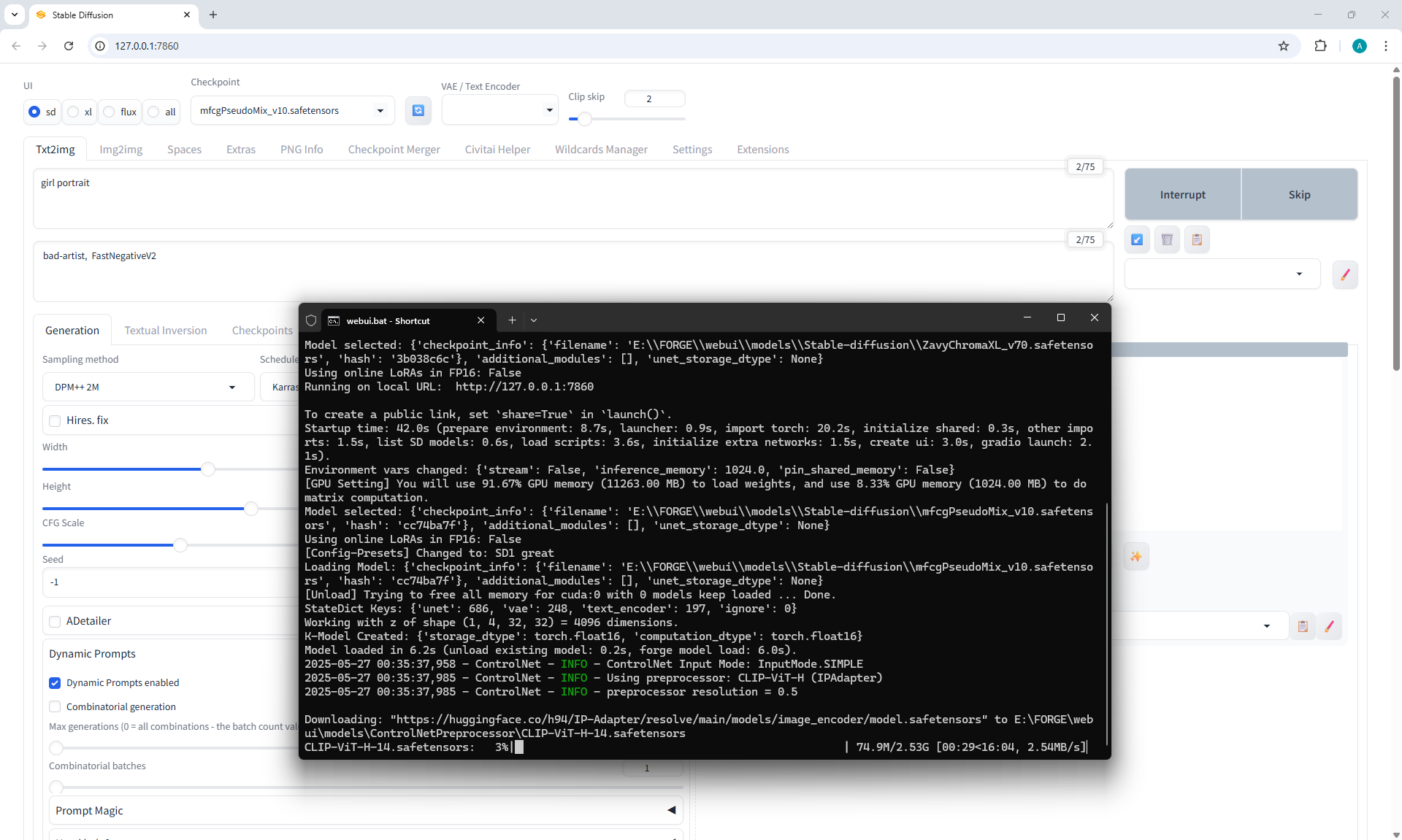Select the xl UI radio button
1402x840 pixels.
(x=74, y=112)
